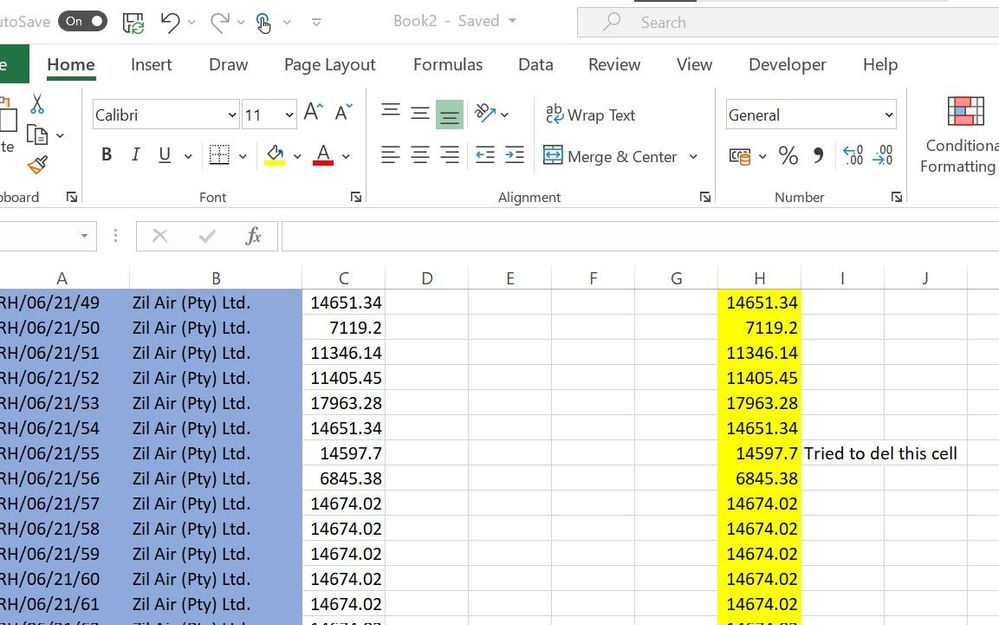Apply the Percent Style format
Screen dimensions: 999x625
point(787,157)
